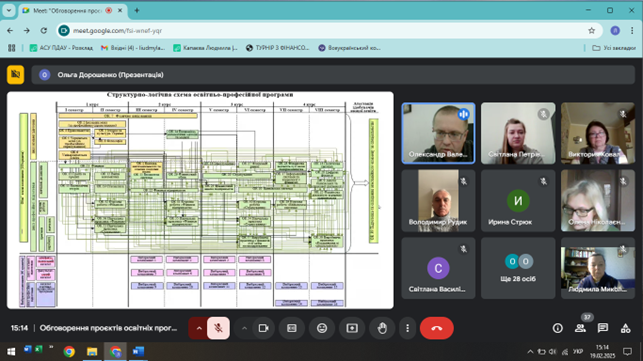Screen dimensions: 643x361
Task: Expand video settings arrow beside camera
Action: click(x=244, y=328)
